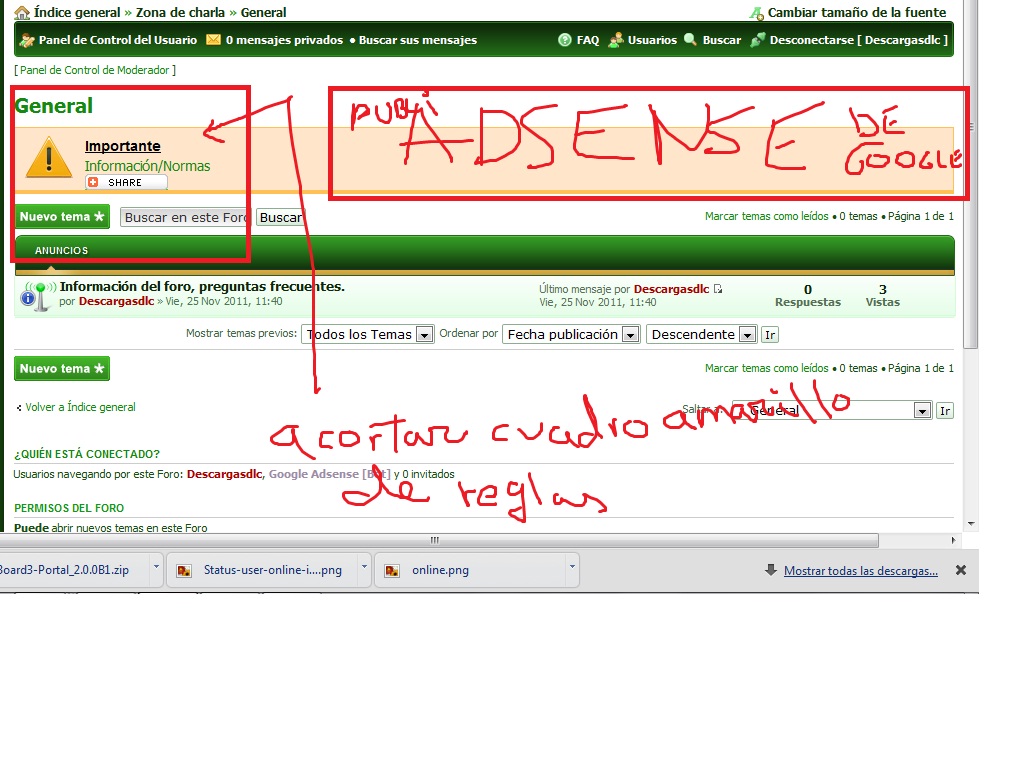Open Descargasdlc in the online users list
The height and width of the screenshot is (768, 1024).
click(224, 474)
